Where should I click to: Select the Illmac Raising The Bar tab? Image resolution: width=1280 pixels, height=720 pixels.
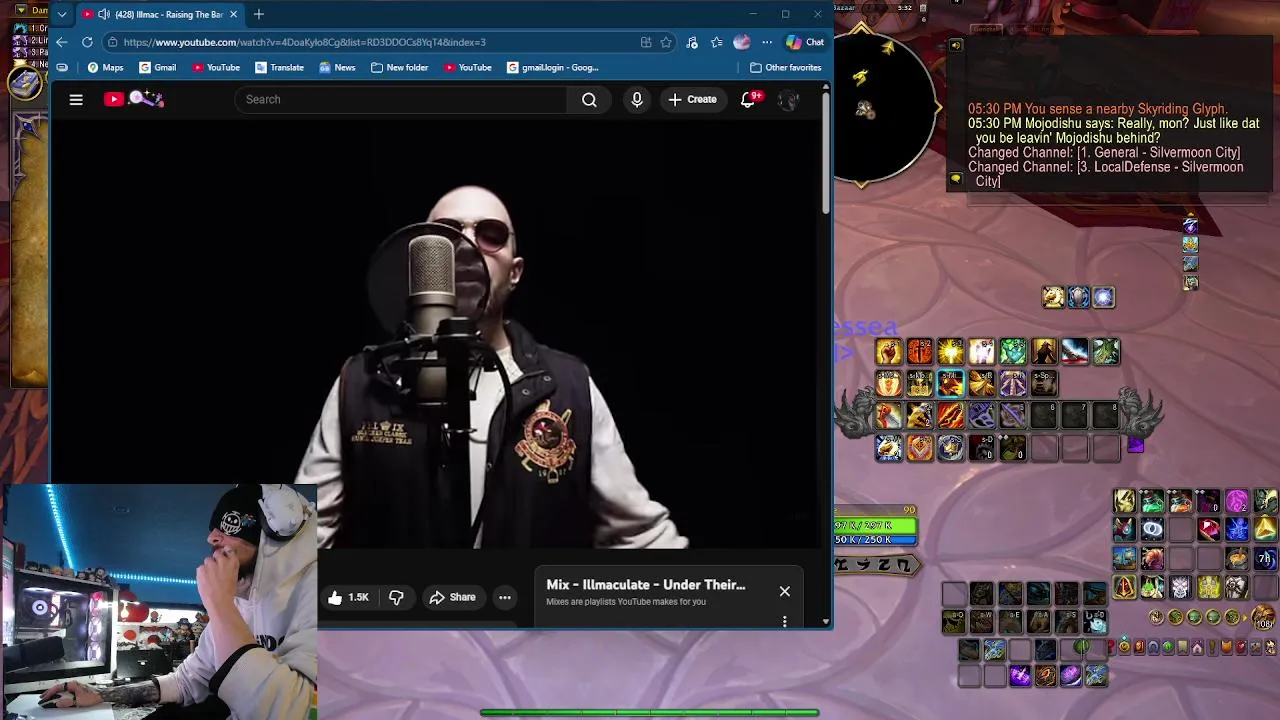160,14
